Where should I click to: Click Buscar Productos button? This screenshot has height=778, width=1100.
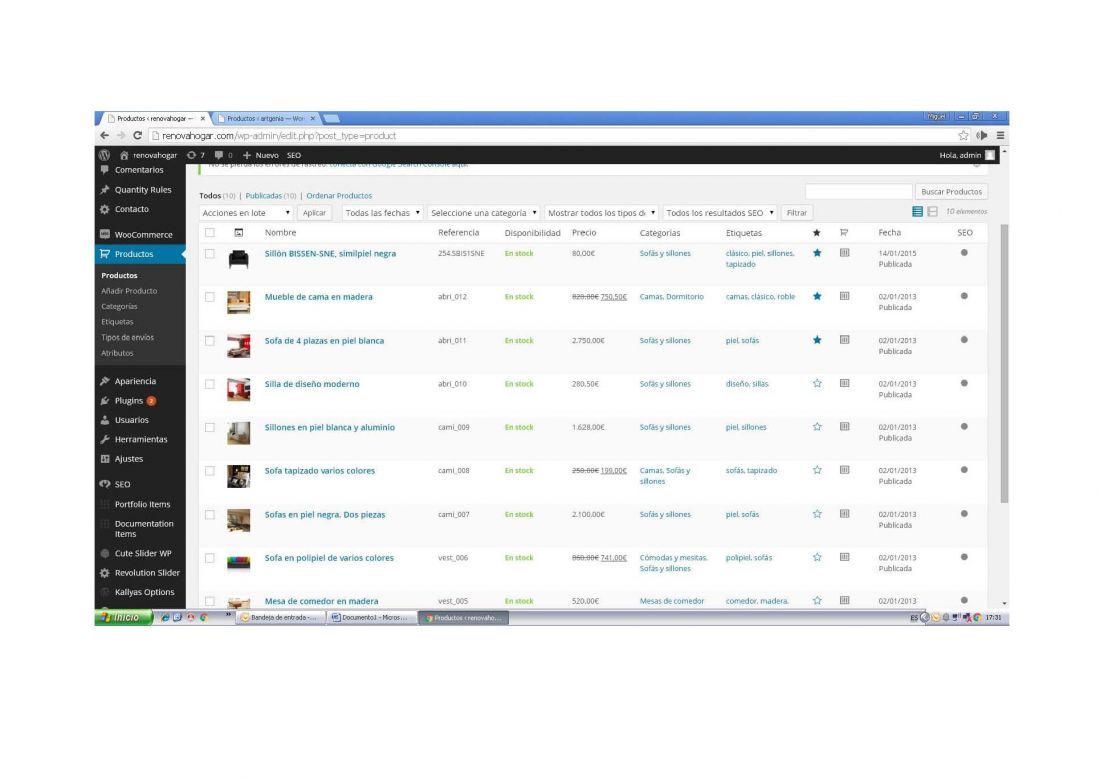[x=951, y=192]
